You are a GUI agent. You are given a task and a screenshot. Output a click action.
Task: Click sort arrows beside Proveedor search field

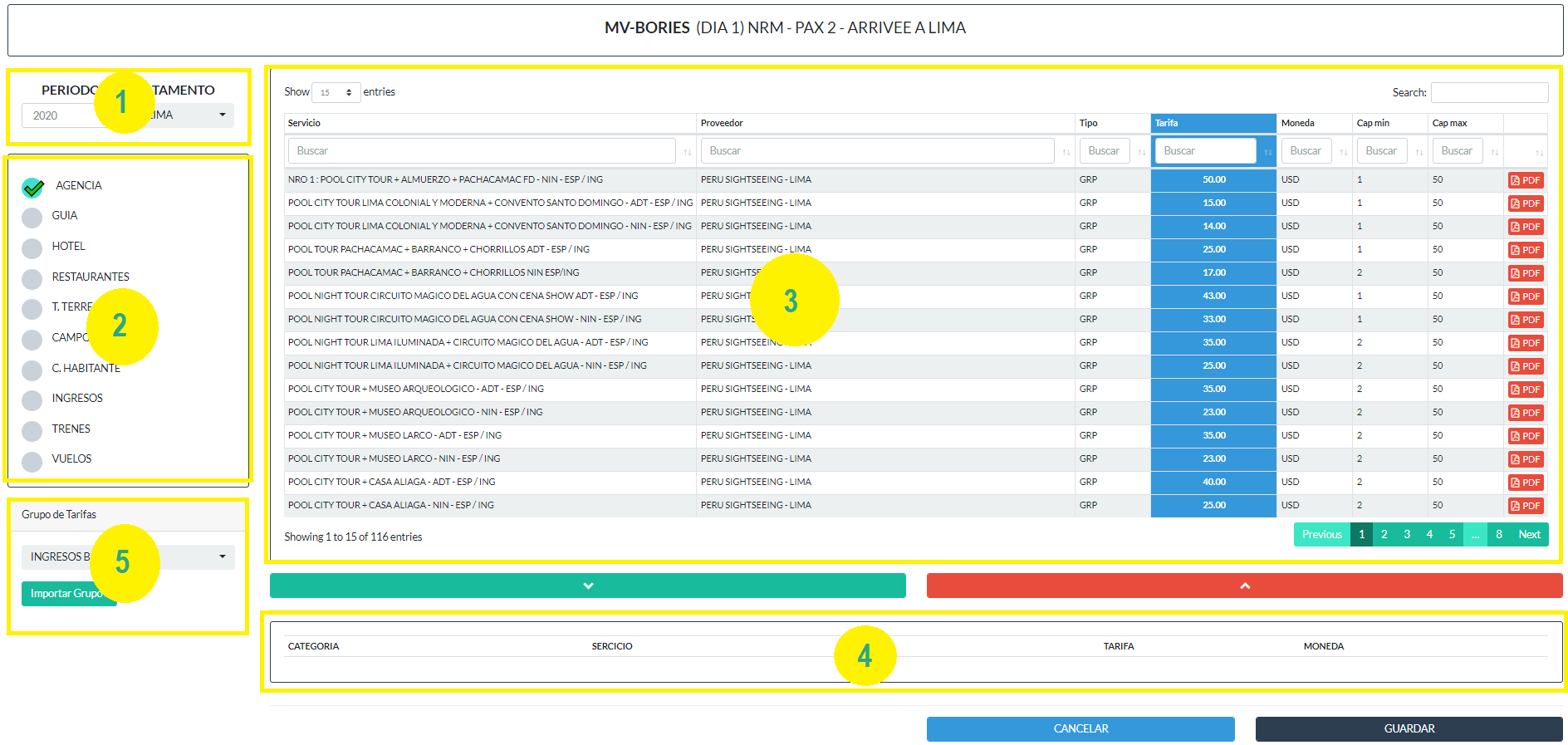[x=1066, y=152]
